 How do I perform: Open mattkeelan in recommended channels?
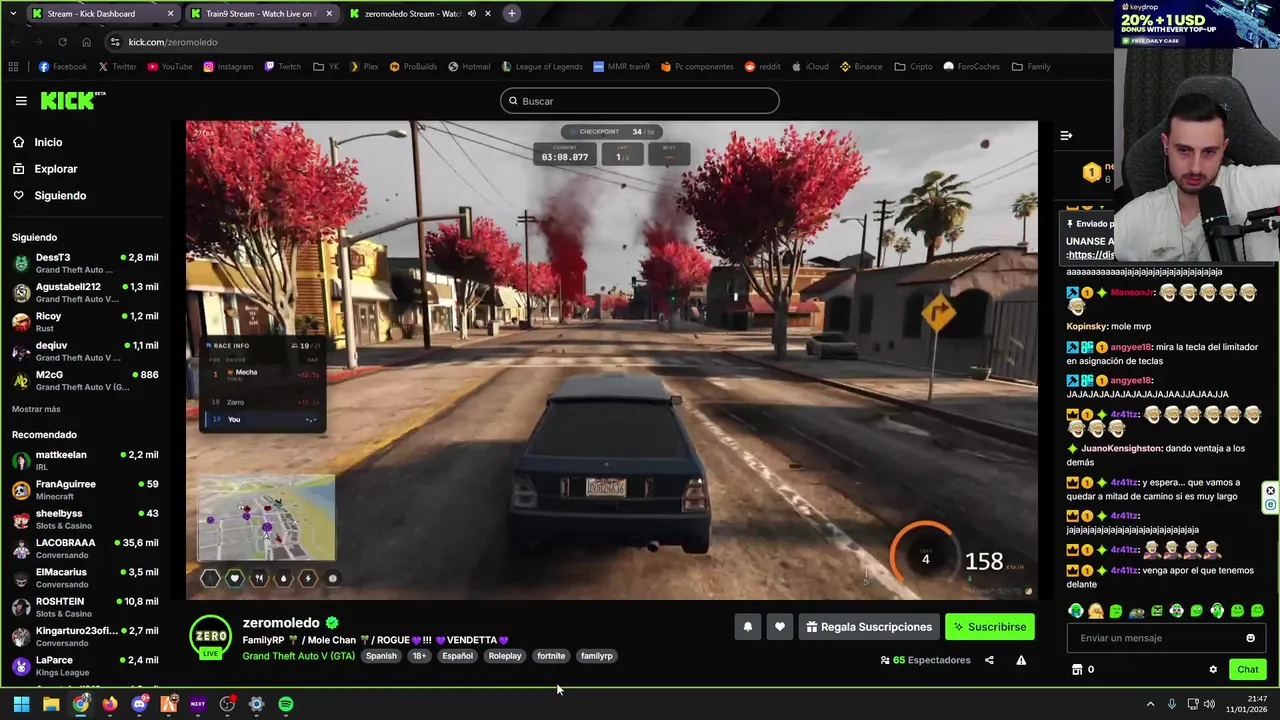point(85,460)
